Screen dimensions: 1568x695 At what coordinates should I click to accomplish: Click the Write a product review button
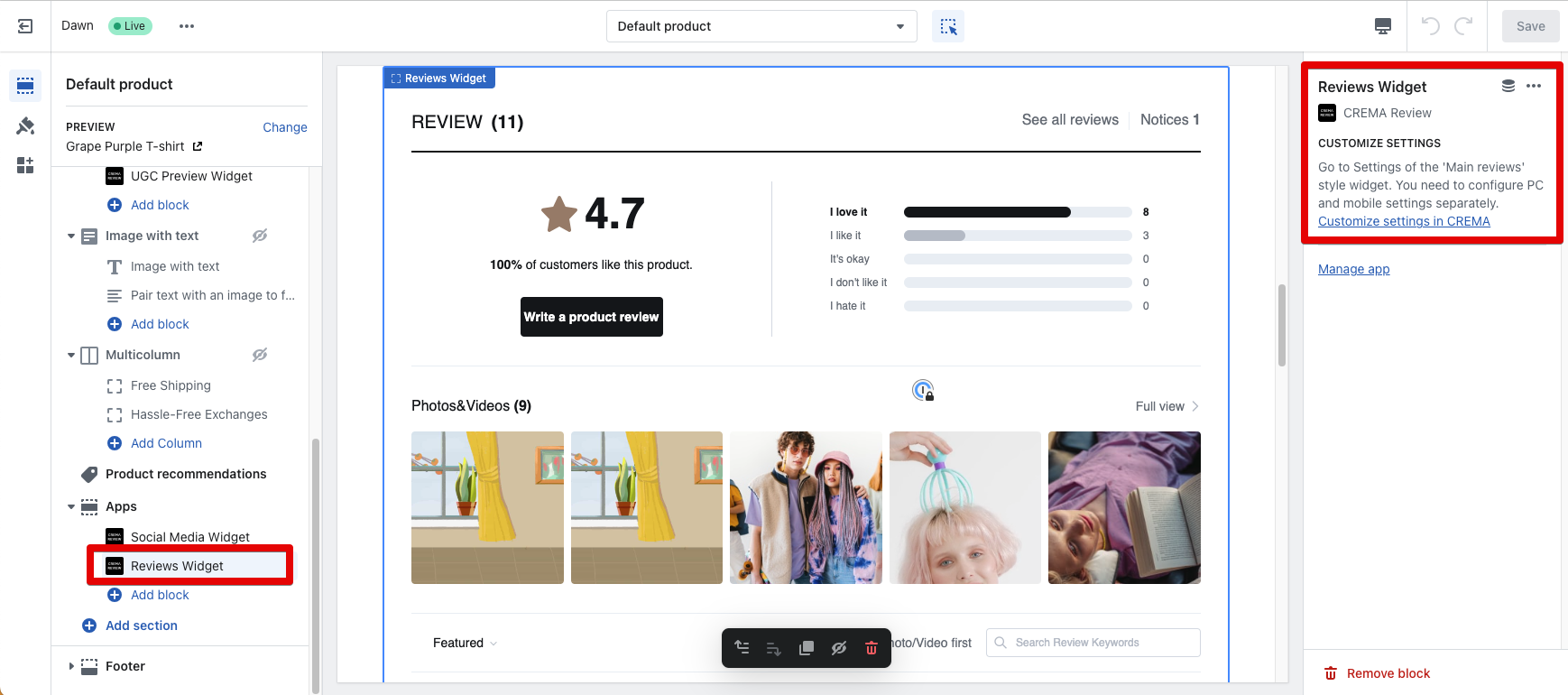(591, 317)
